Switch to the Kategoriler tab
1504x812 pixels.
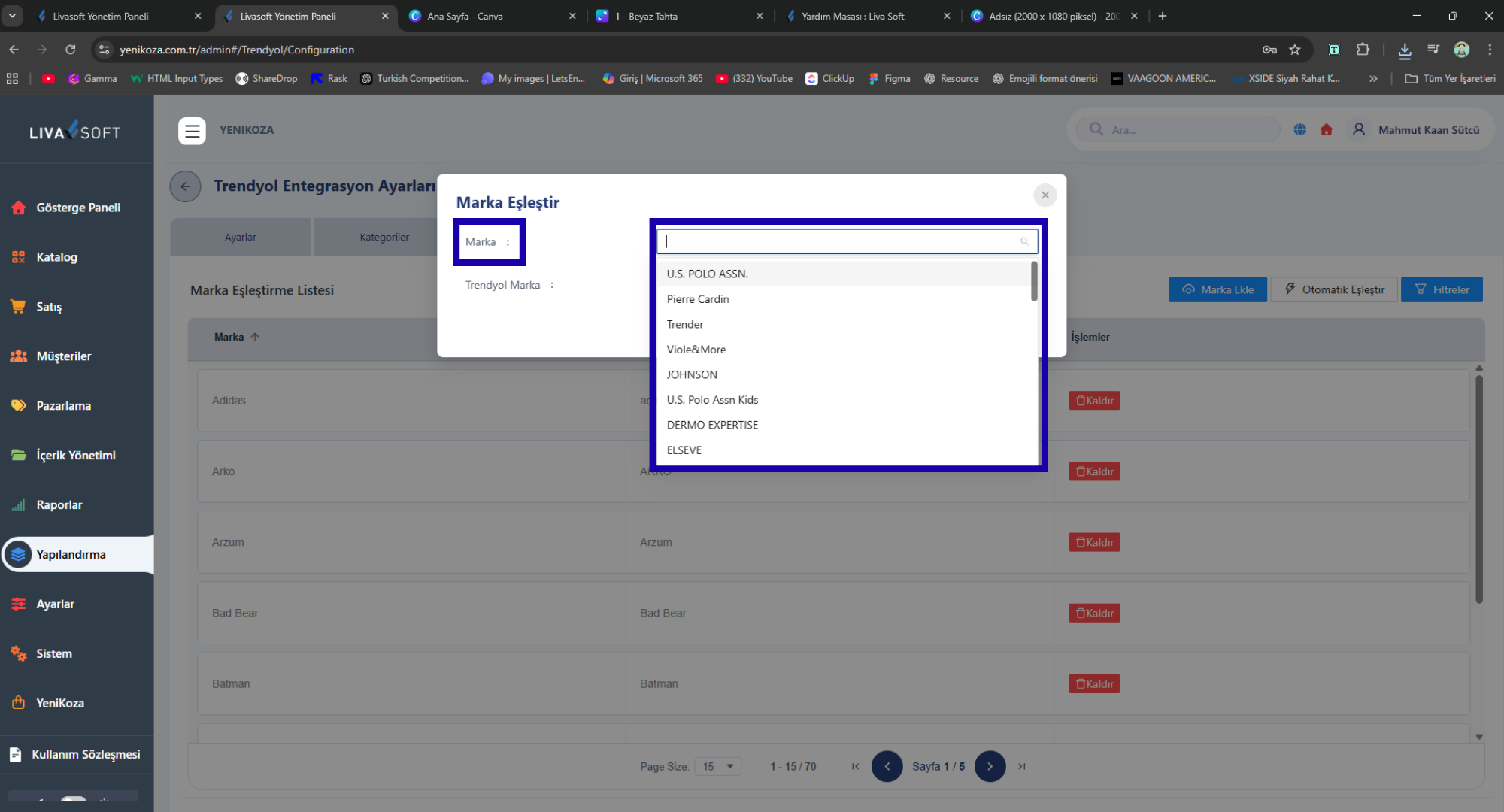pos(384,238)
